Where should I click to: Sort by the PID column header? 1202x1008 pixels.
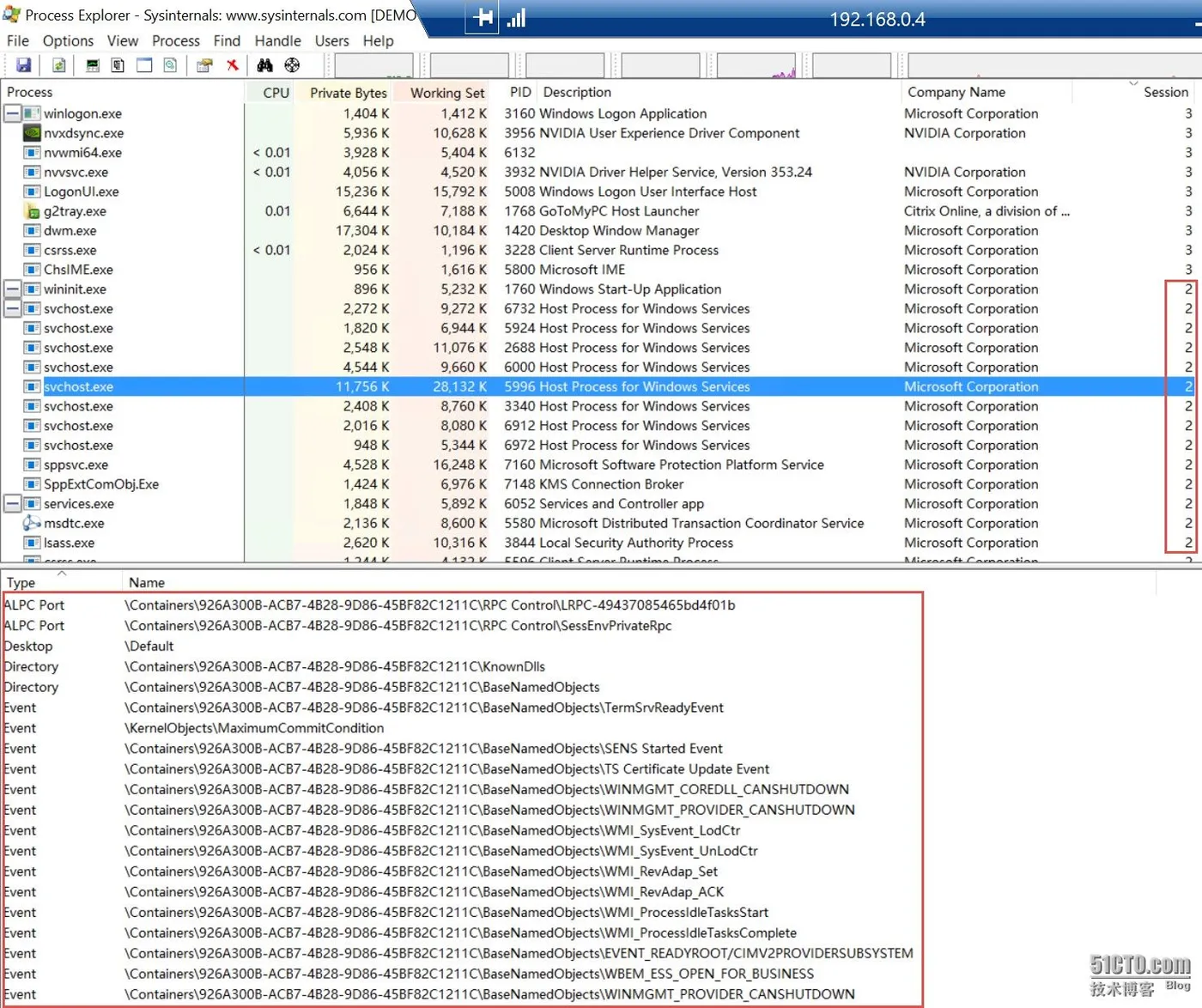(x=520, y=92)
